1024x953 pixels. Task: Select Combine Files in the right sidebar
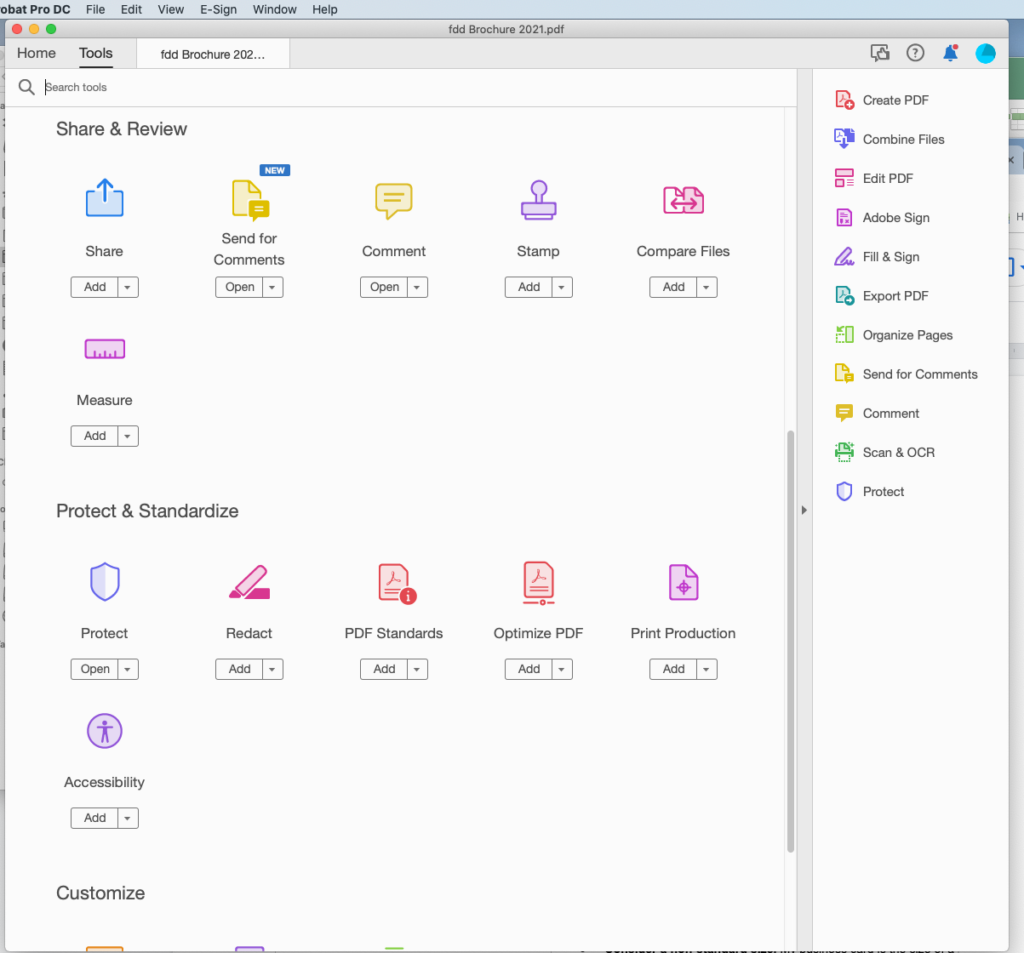point(889,139)
